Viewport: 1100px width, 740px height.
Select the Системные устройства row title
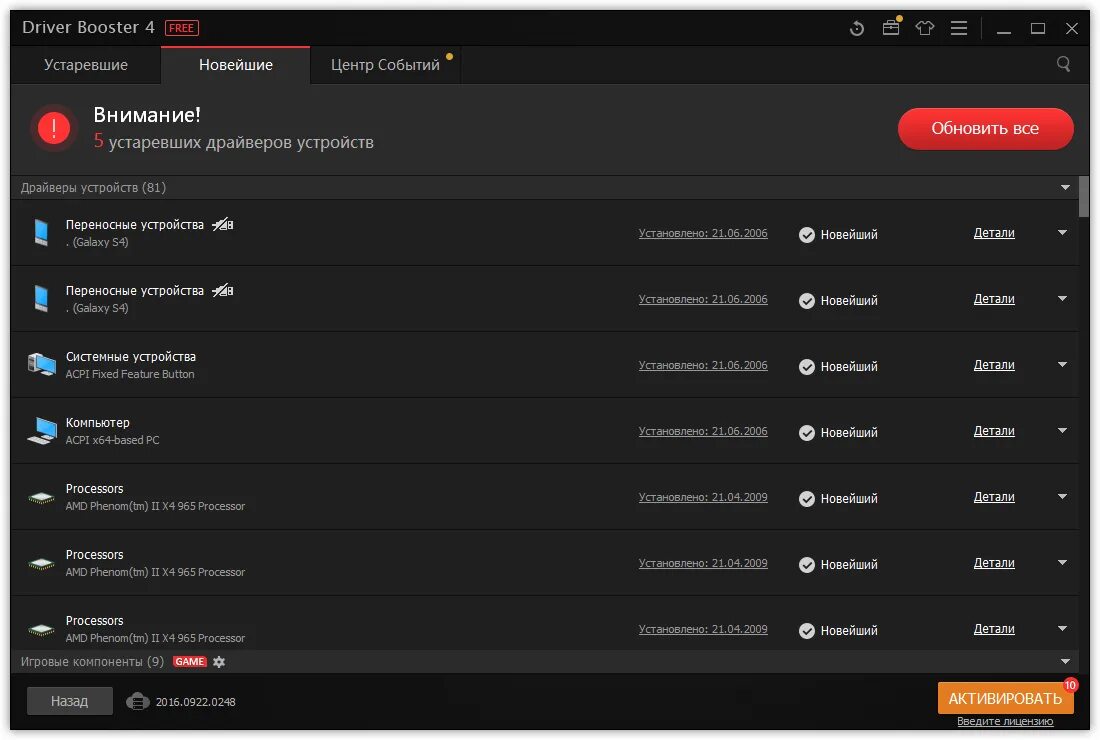pyautogui.click(x=130, y=356)
